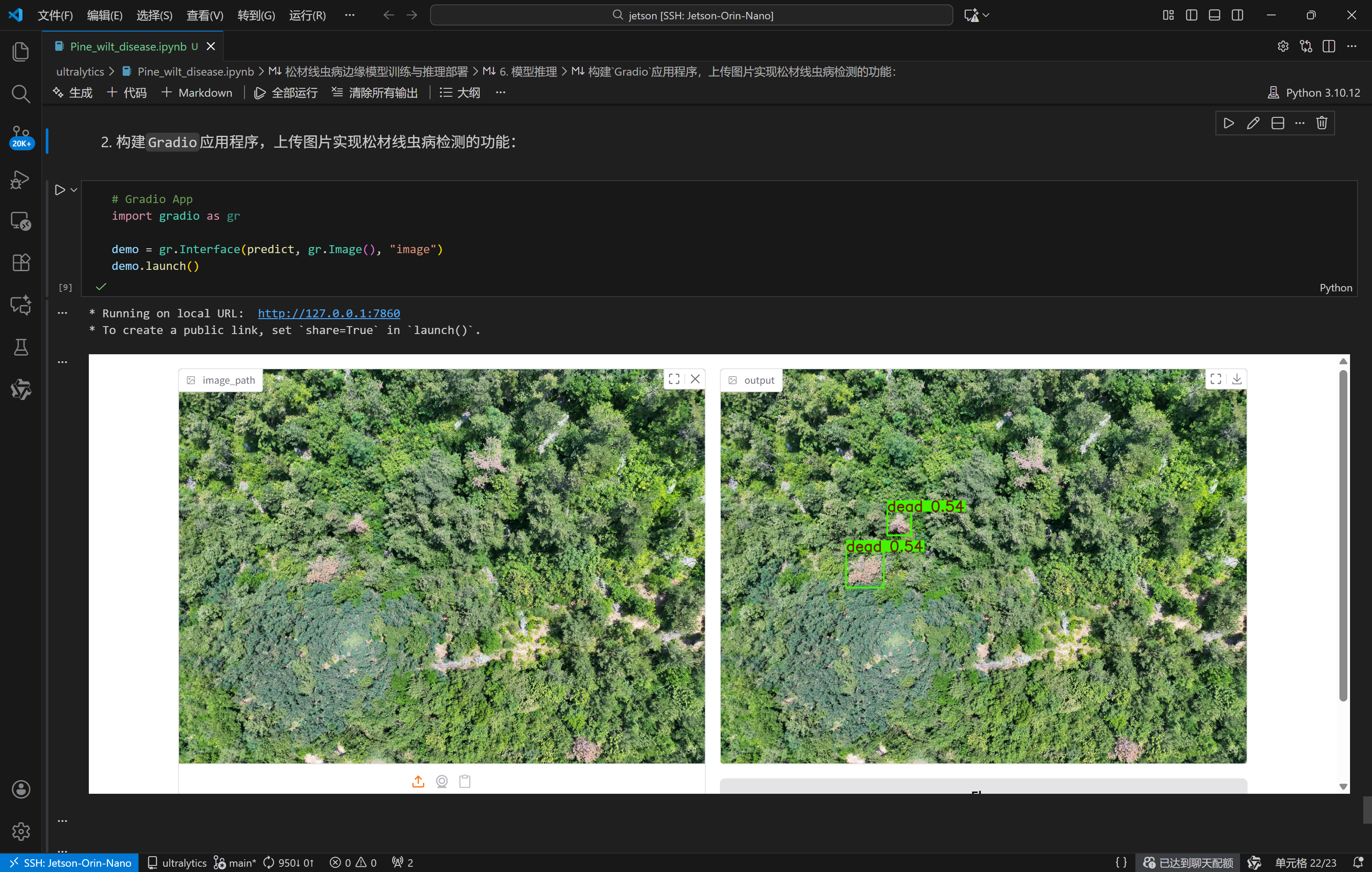This screenshot has height=872, width=1372.
Task: Toggle the secondary side bar layout
Action: (1237, 15)
